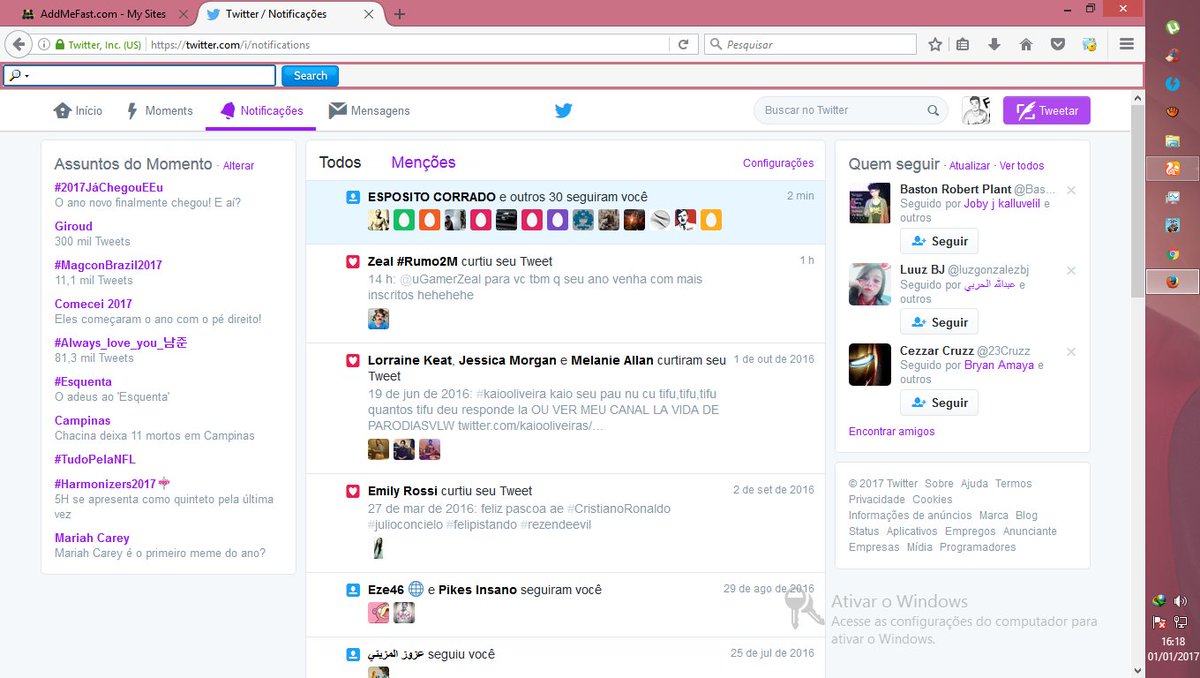Viewport: 1200px width, 678px height.
Task: Open the Downloads arrow icon
Action: pos(994,44)
